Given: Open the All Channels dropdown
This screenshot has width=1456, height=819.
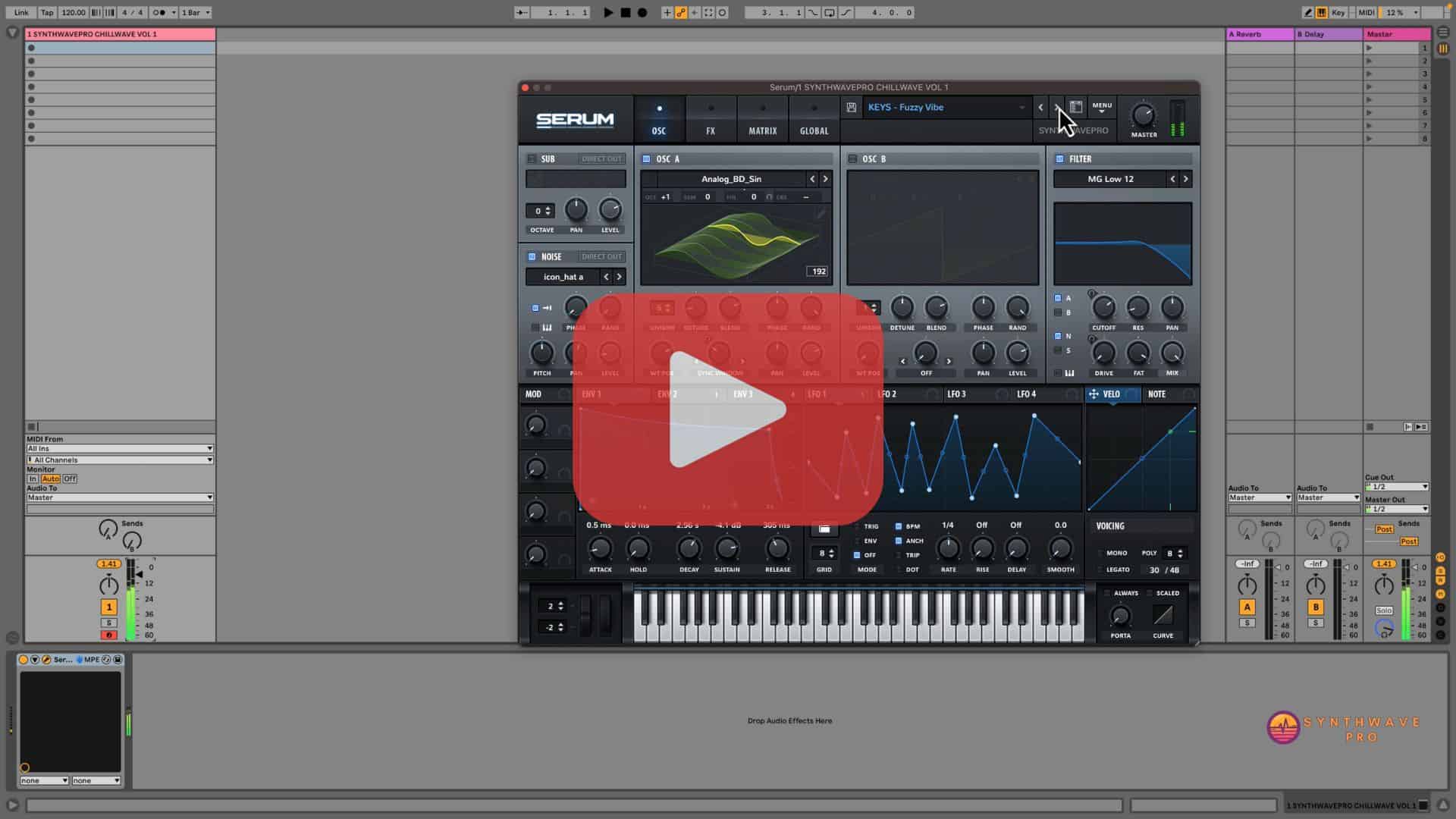Looking at the screenshot, I should pos(120,460).
